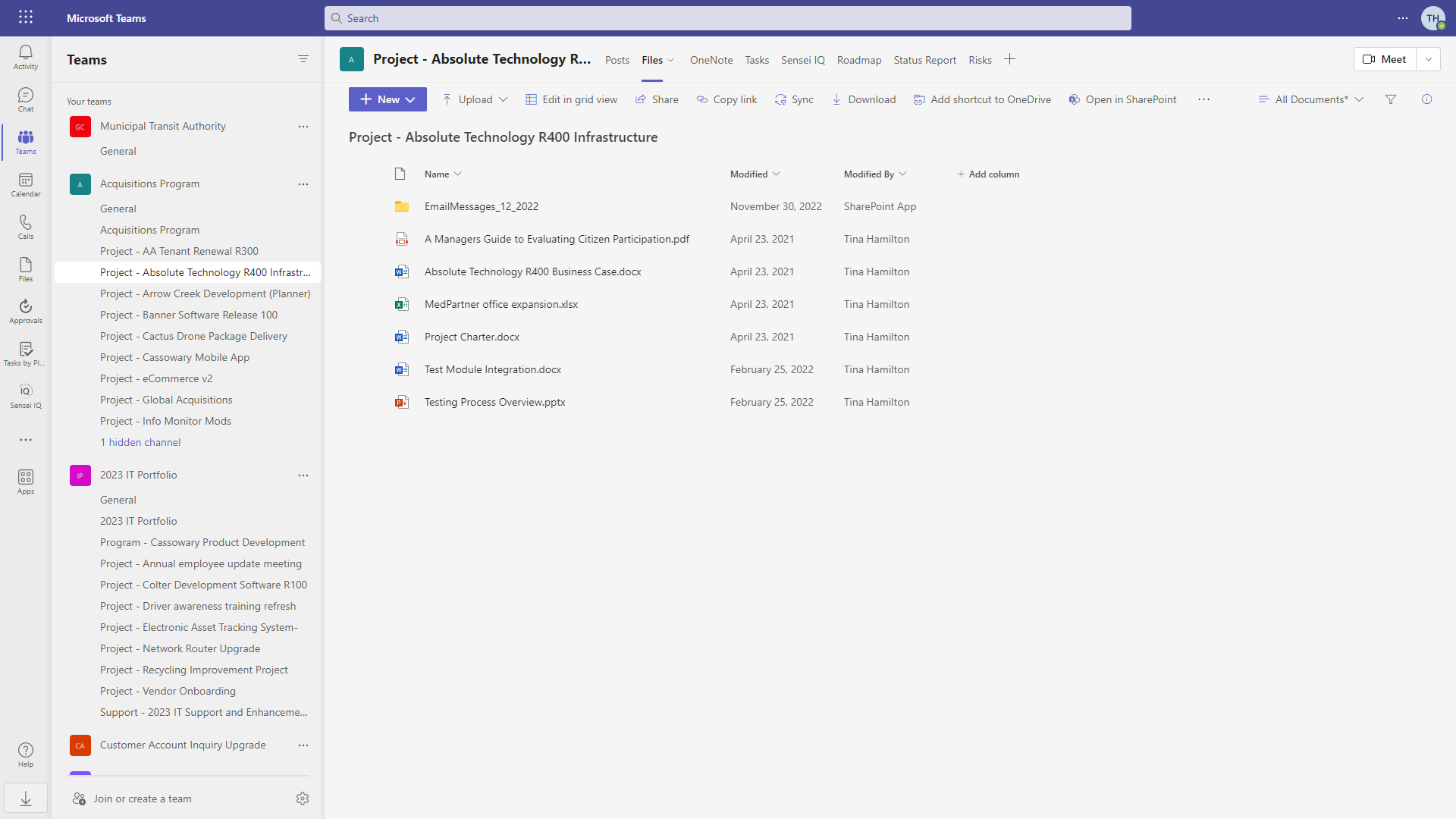This screenshot has width=1456, height=819.
Task: Open the Name column header menu
Action: coord(443,174)
